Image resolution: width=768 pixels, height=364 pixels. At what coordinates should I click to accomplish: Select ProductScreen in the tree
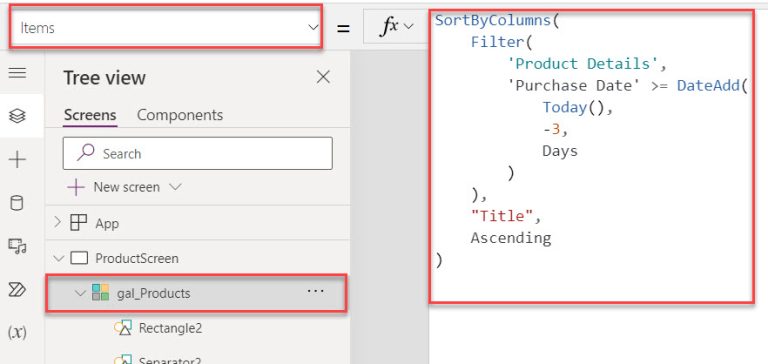137,258
